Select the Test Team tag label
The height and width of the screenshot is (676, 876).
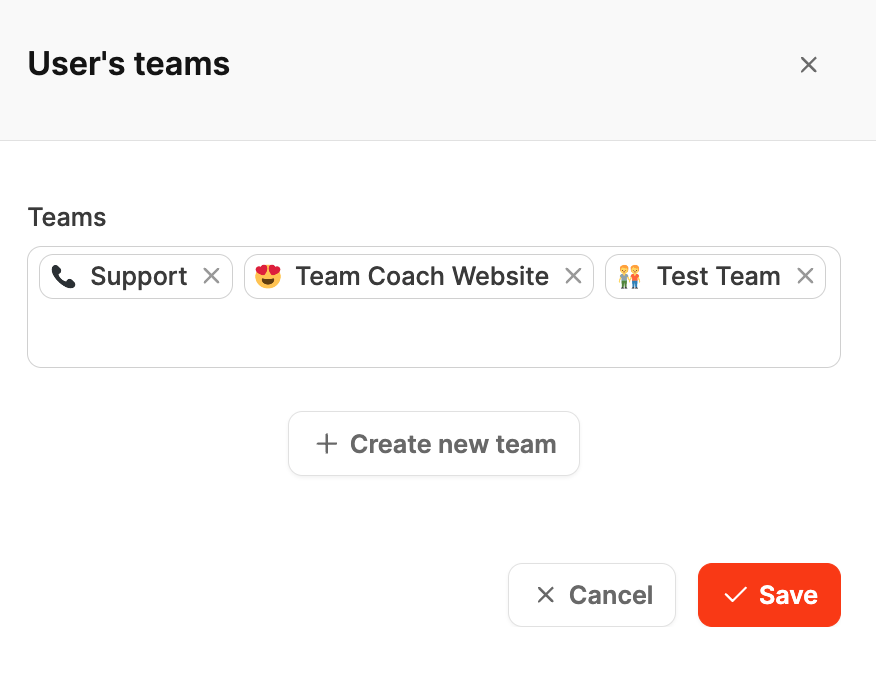click(718, 276)
